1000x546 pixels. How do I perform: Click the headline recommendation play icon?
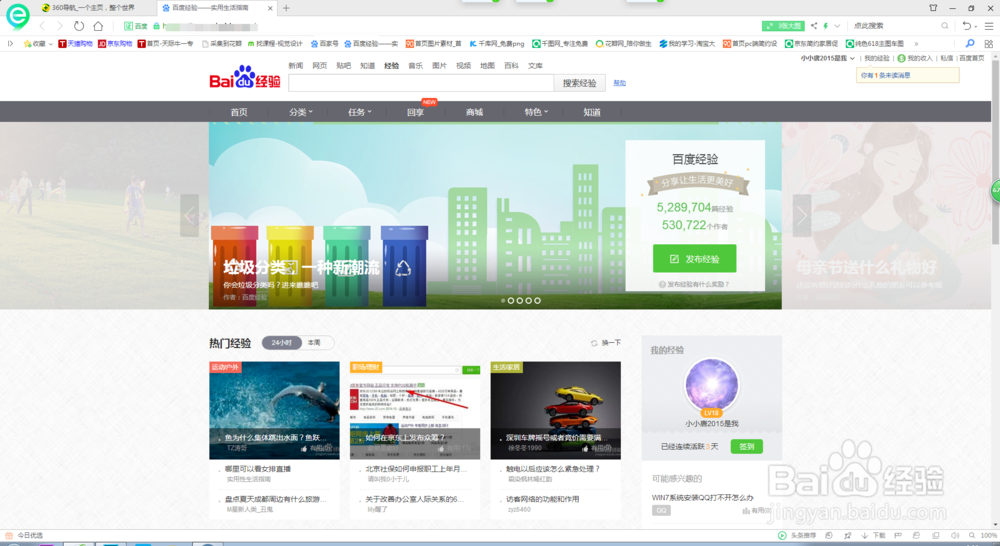click(x=782, y=536)
